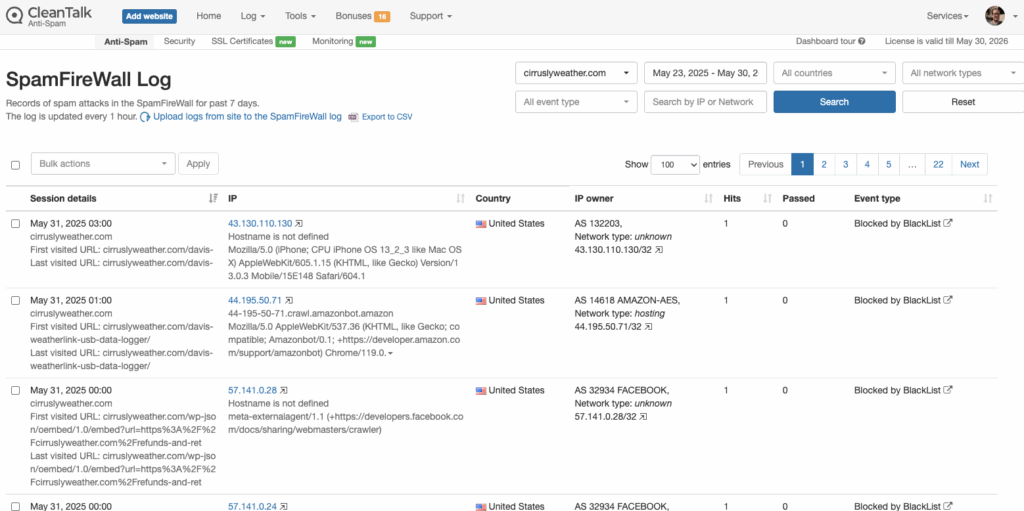The height and width of the screenshot is (511, 1024).
Task: Click the Add website button
Action: [149, 16]
